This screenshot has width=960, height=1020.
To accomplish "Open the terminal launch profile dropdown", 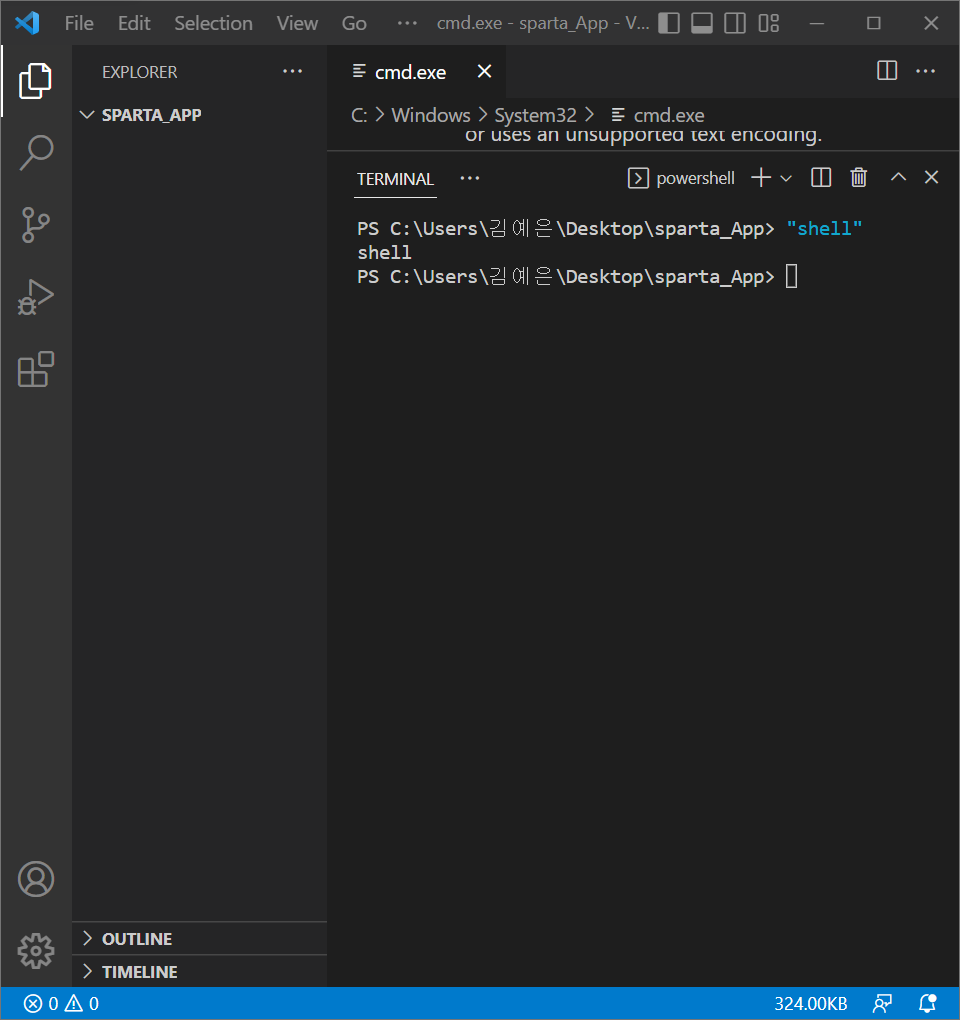I will 786,178.
